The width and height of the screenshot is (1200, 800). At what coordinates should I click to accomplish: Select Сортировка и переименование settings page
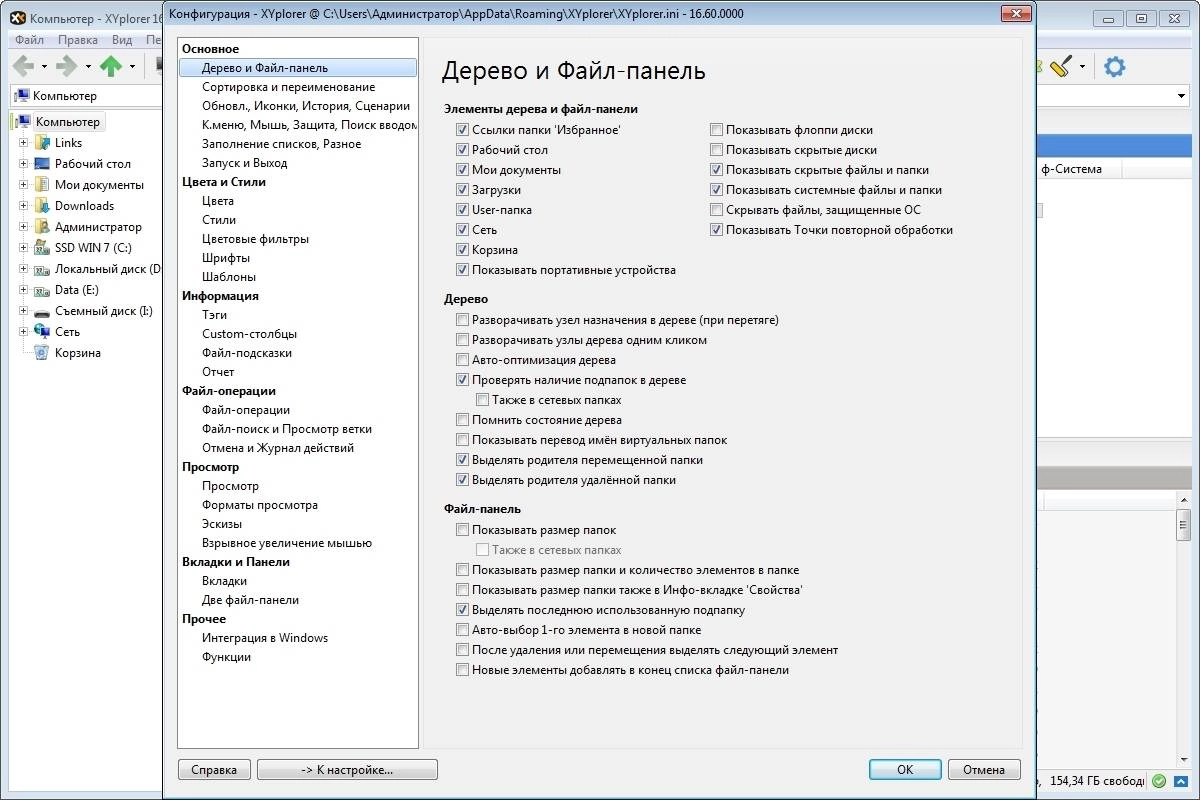288,87
